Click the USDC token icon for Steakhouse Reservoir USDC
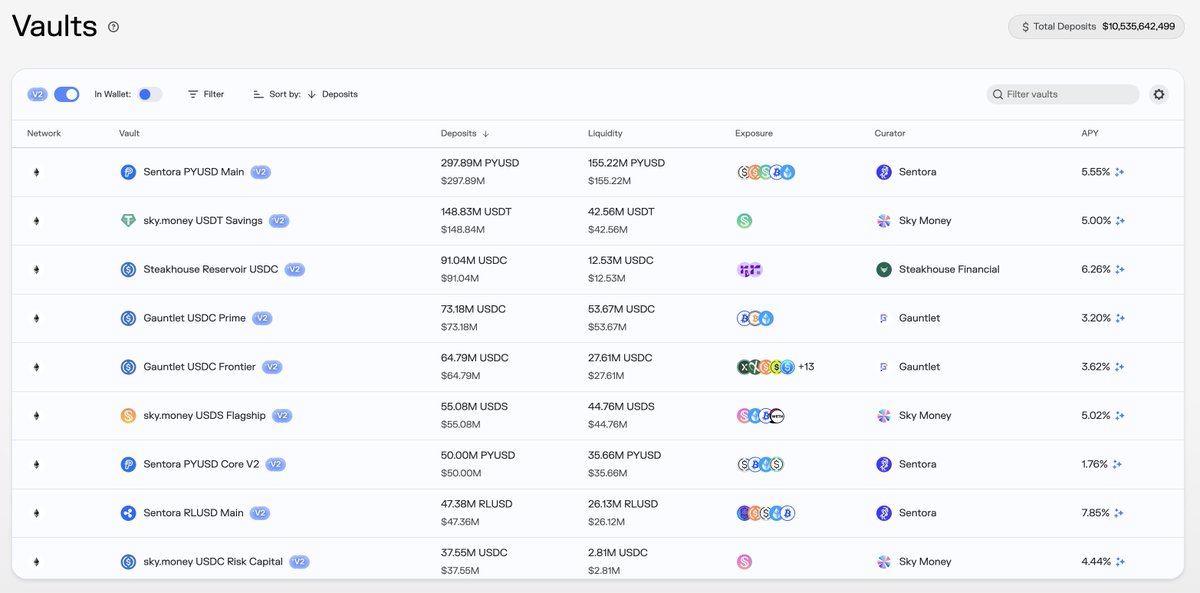 [x=128, y=269]
